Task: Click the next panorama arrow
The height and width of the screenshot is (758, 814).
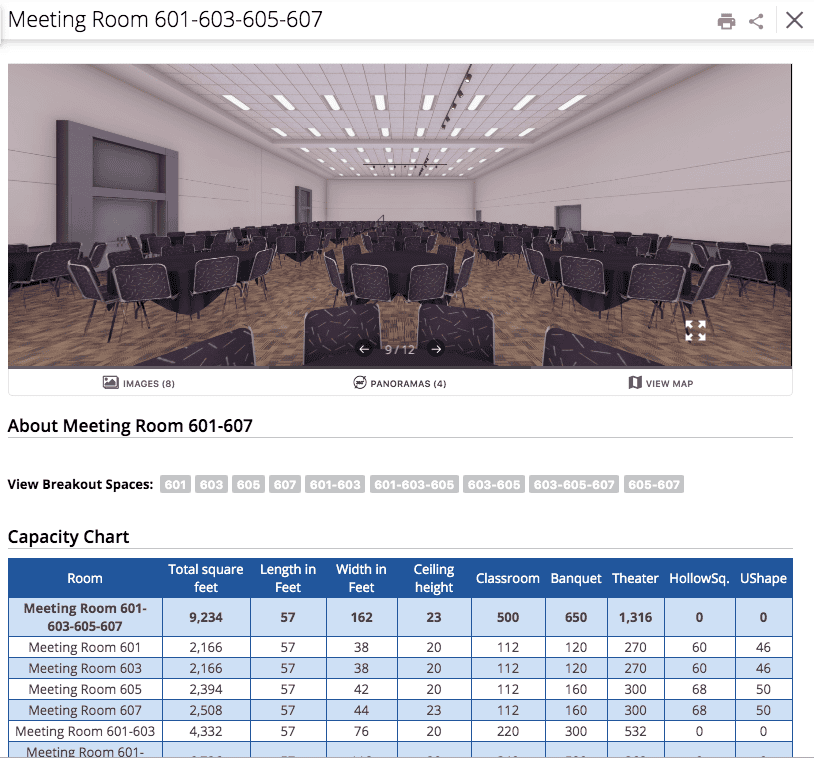Action: [436, 349]
